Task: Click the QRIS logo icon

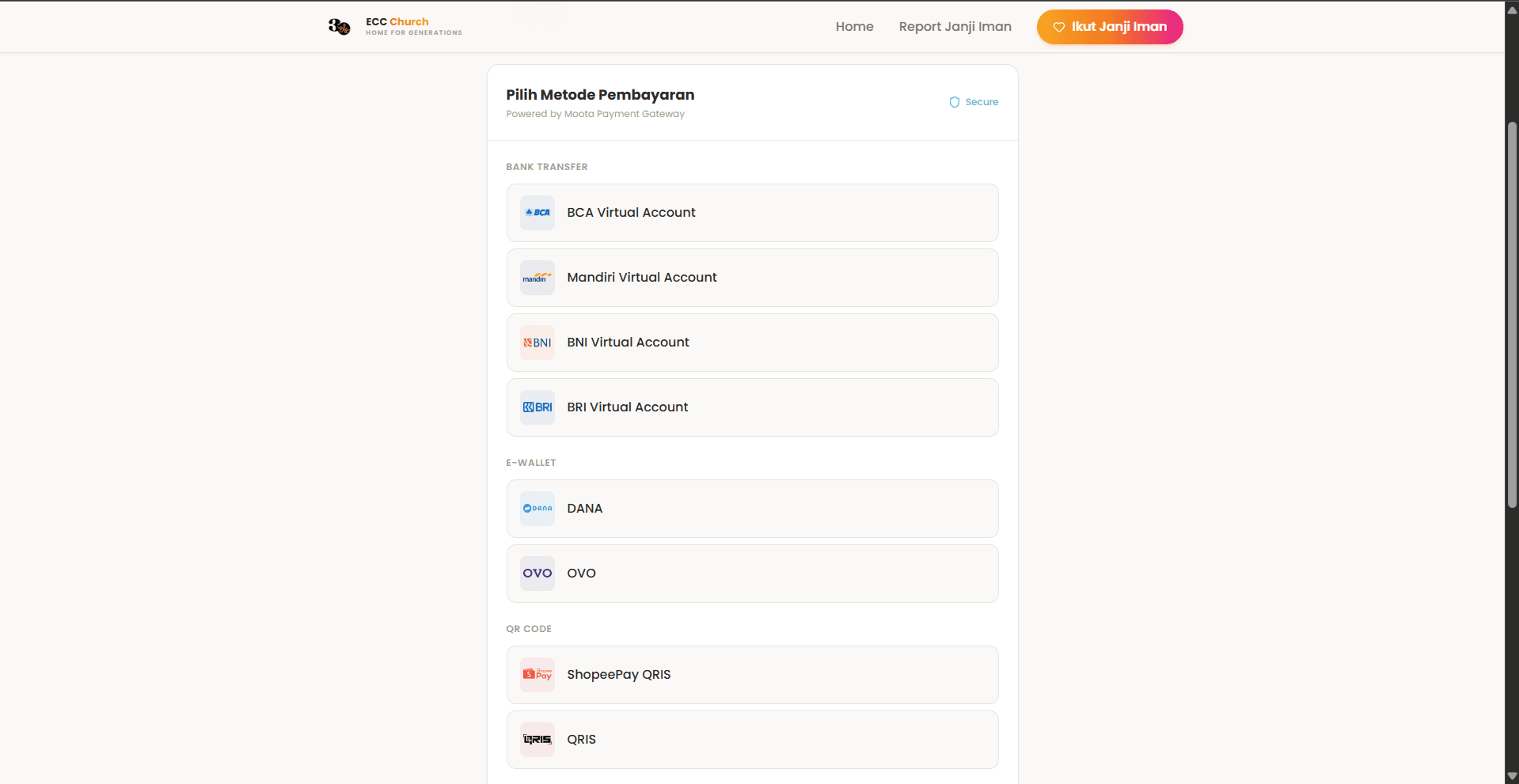Action: tap(537, 740)
